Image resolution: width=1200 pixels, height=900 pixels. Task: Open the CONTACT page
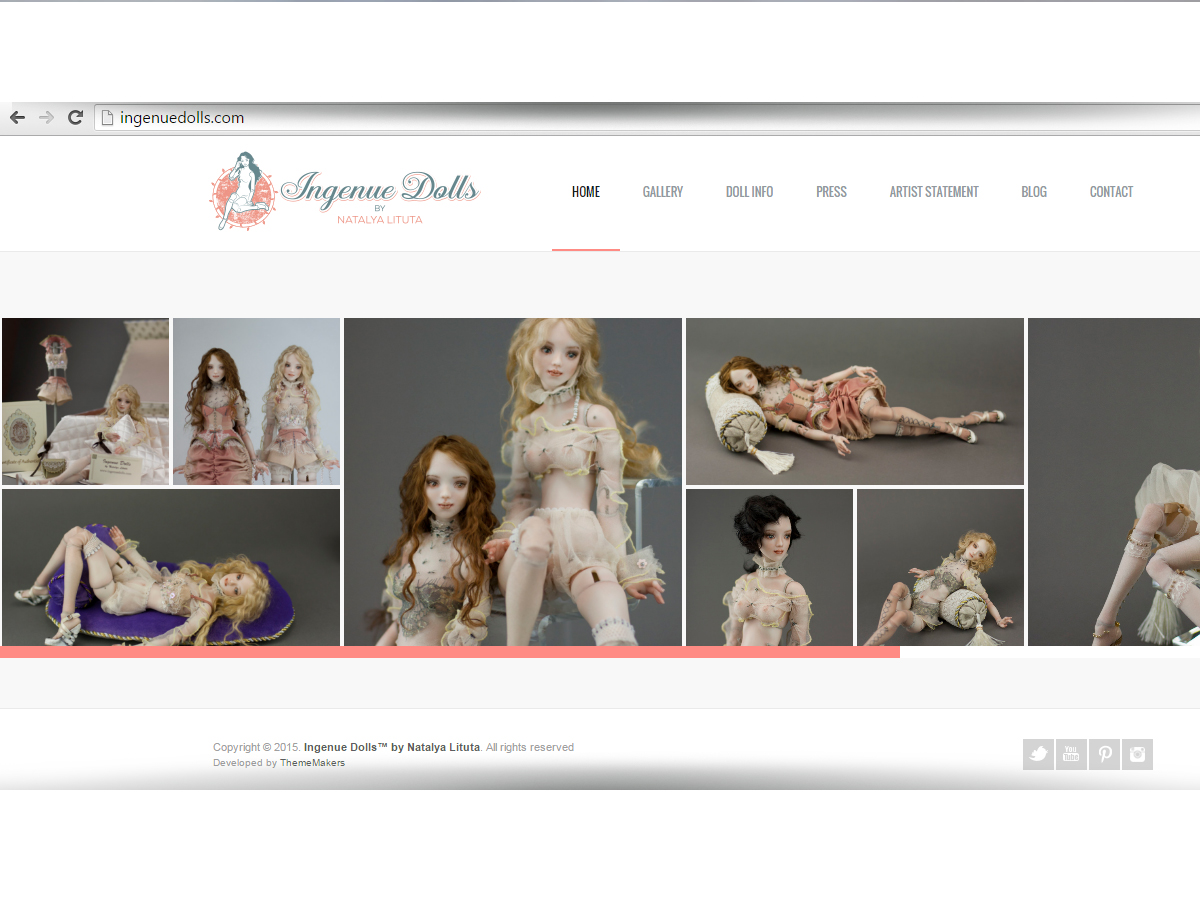pos(1111,192)
